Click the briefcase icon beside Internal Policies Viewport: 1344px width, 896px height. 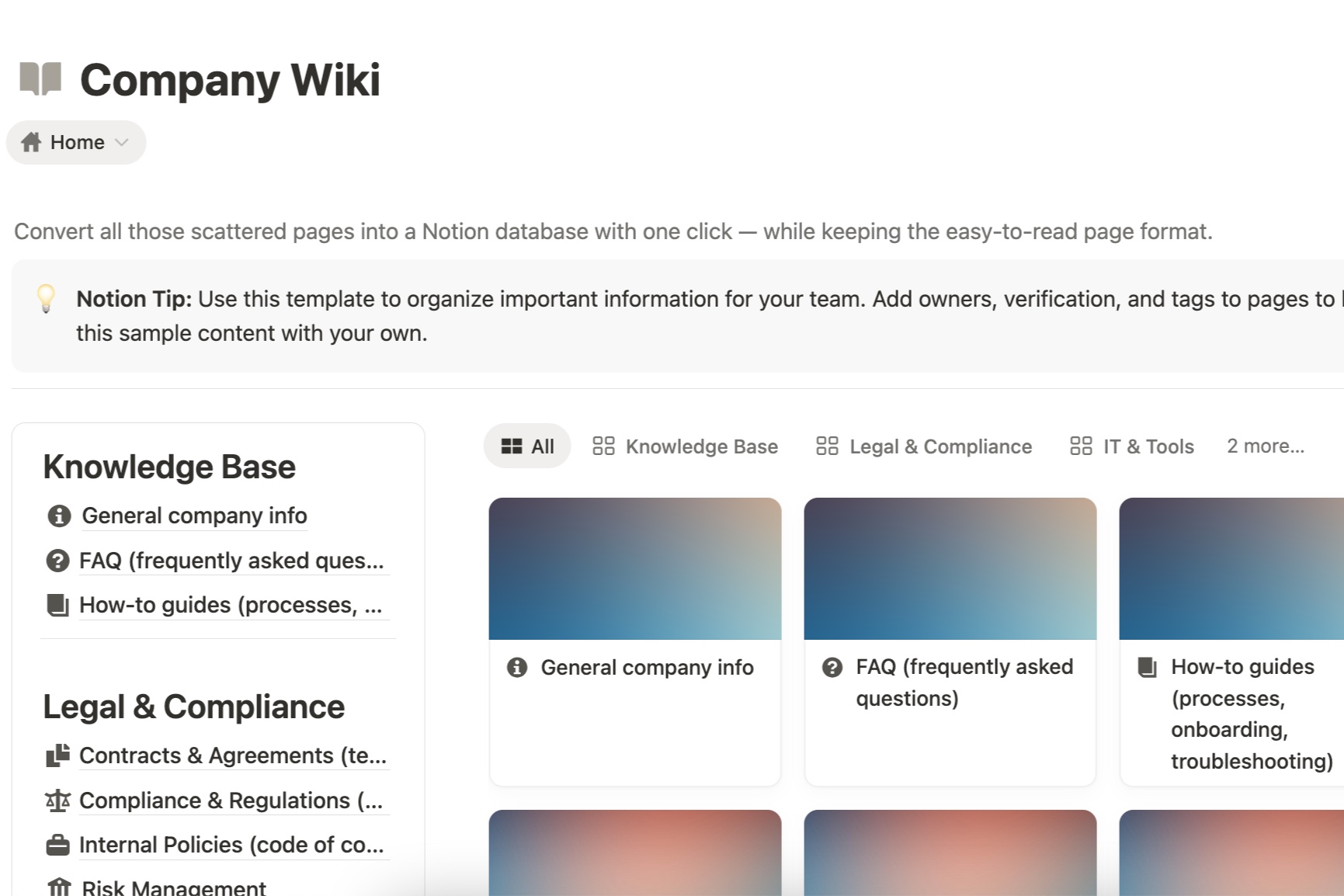57,845
